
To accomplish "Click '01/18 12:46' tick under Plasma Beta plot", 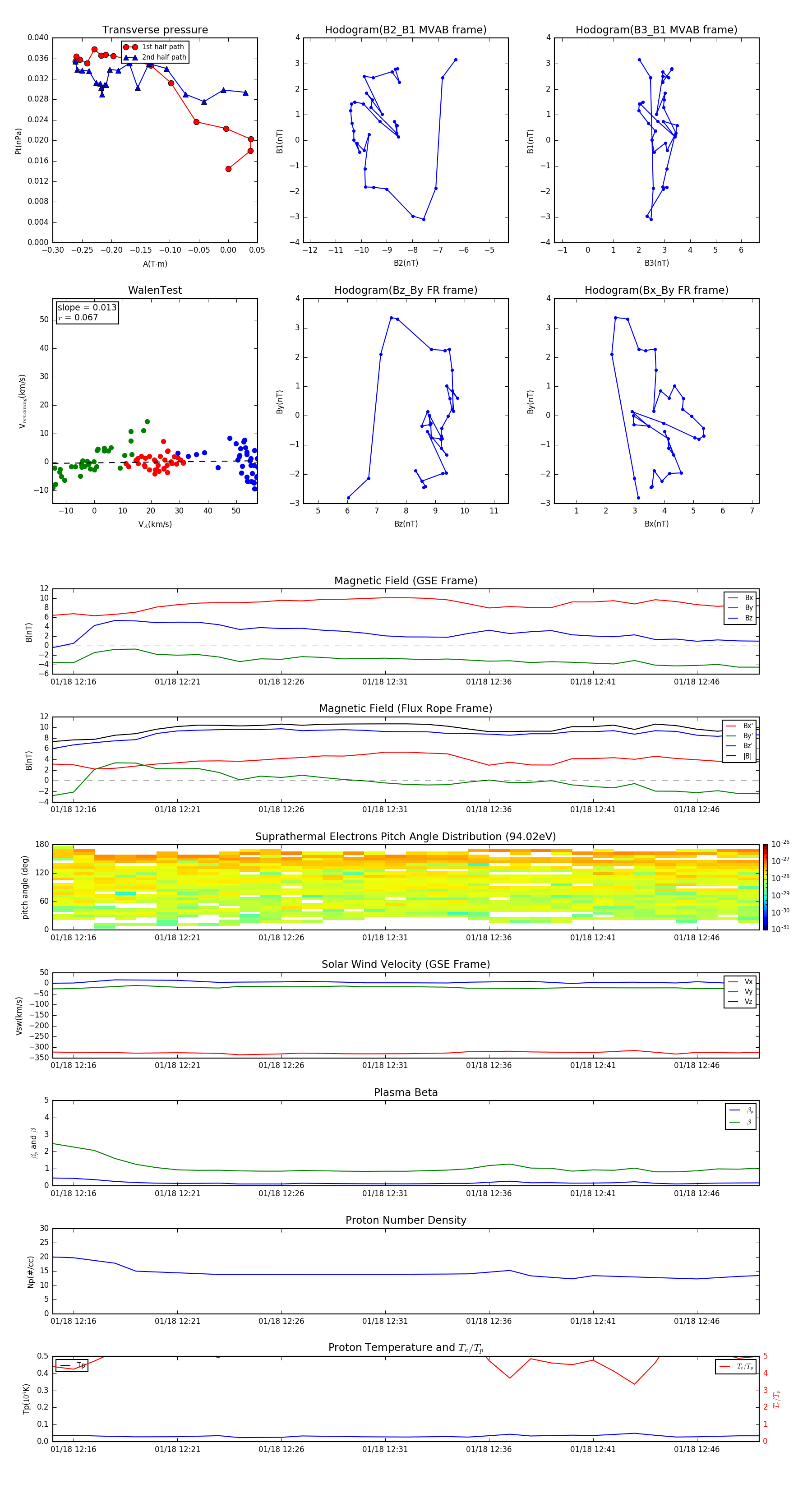I will 697,1193.
